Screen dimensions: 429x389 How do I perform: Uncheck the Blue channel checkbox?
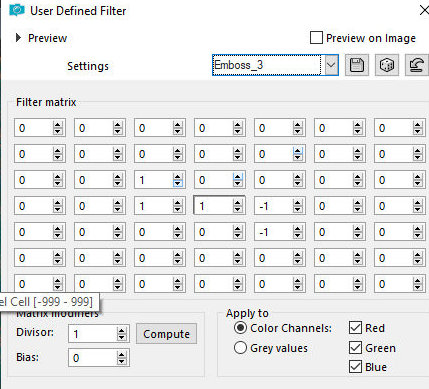tap(355, 367)
